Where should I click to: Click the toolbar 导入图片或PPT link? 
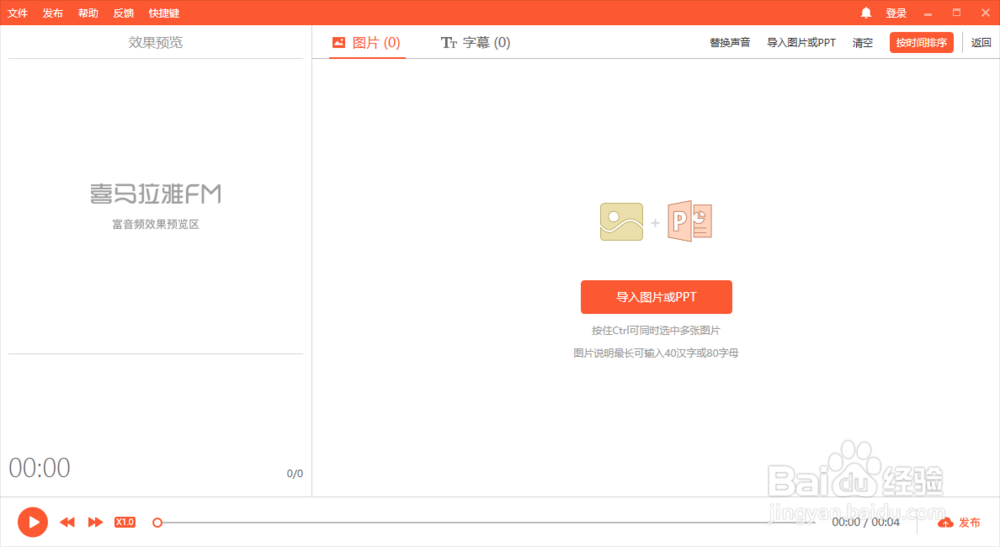tap(801, 43)
